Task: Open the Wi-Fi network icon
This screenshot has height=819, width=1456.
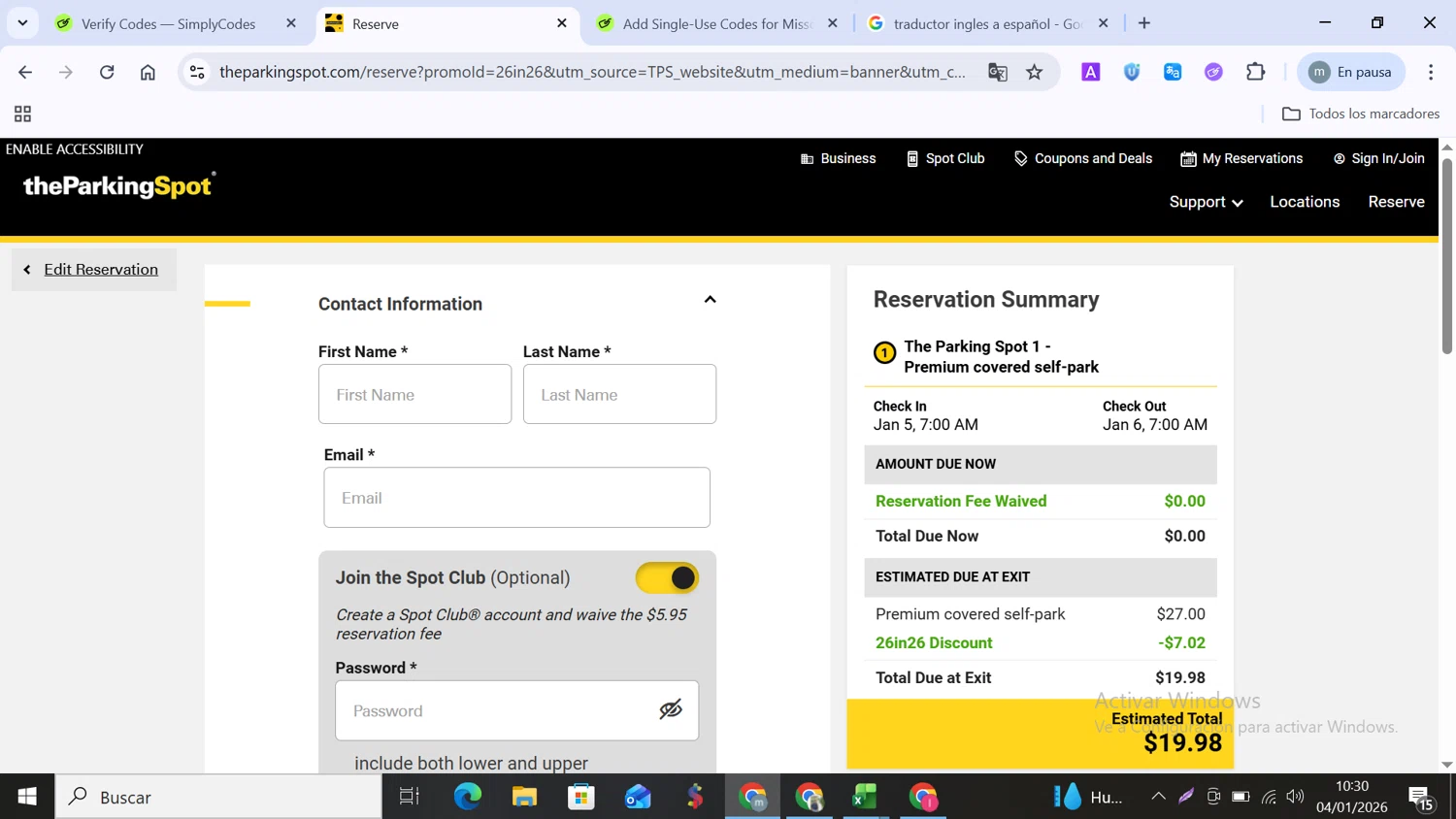Action: point(1269,797)
